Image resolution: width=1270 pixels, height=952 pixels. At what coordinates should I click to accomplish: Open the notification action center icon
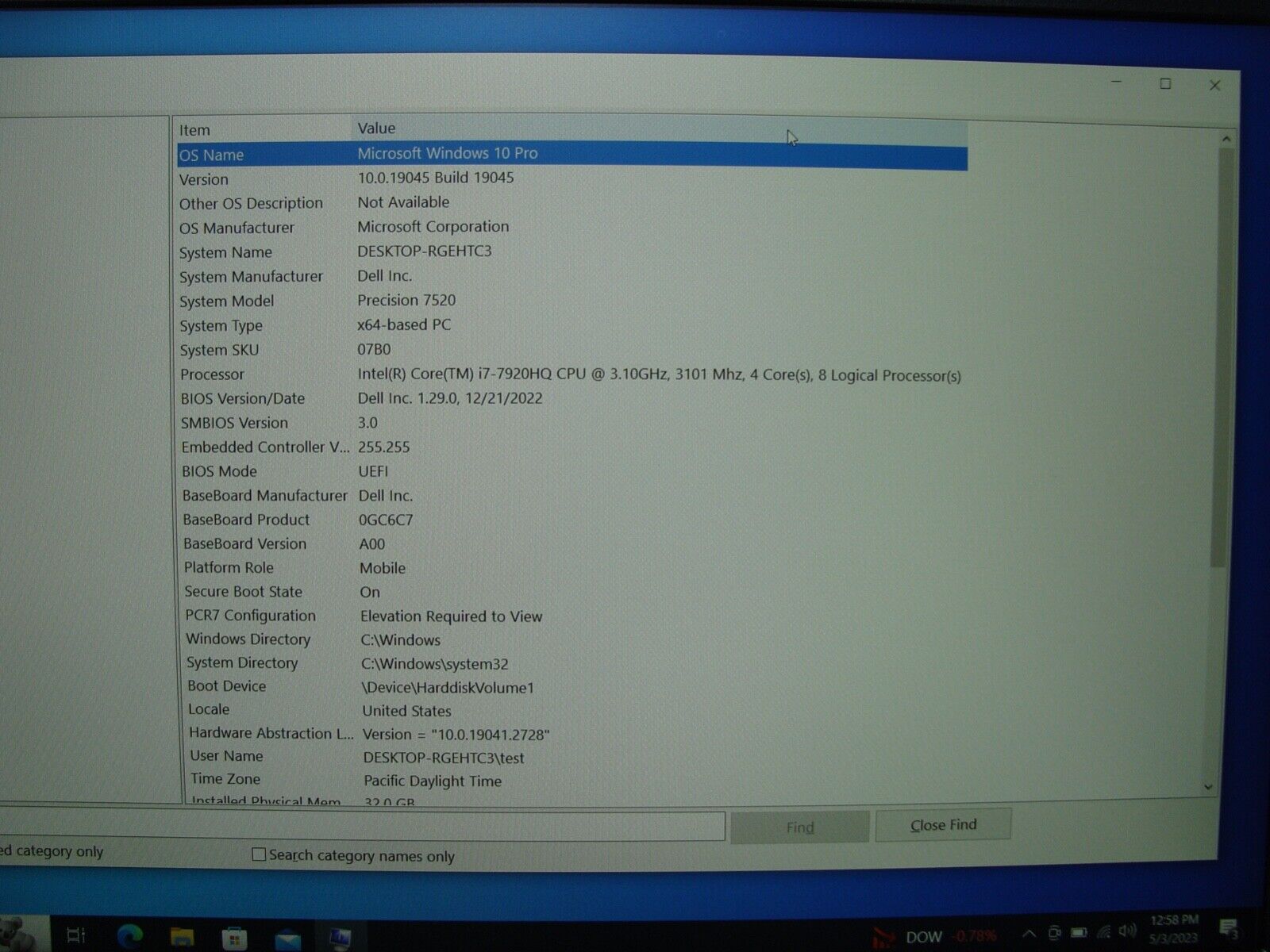click(x=1230, y=928)
